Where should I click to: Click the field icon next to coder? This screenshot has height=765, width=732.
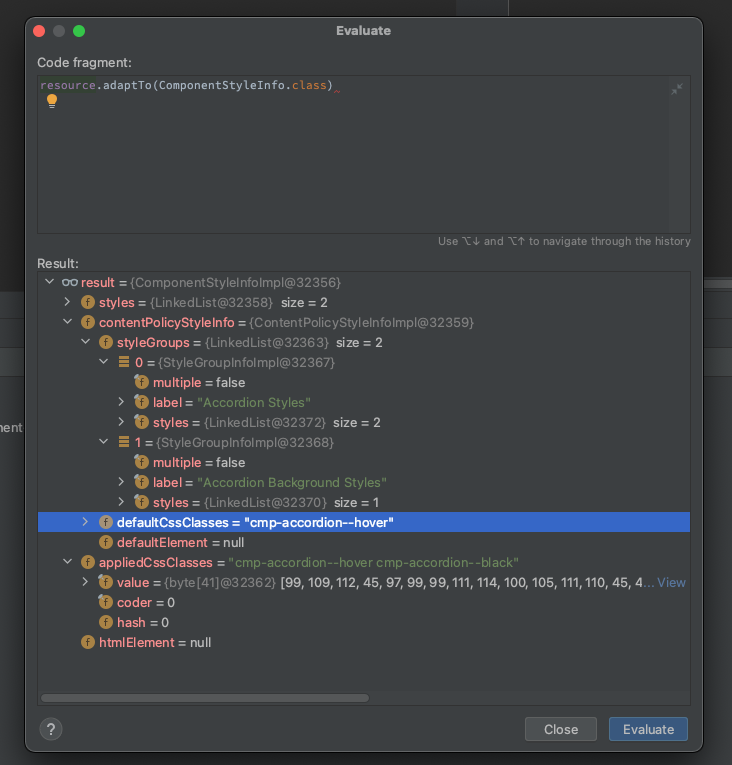(x=106, y=603)
